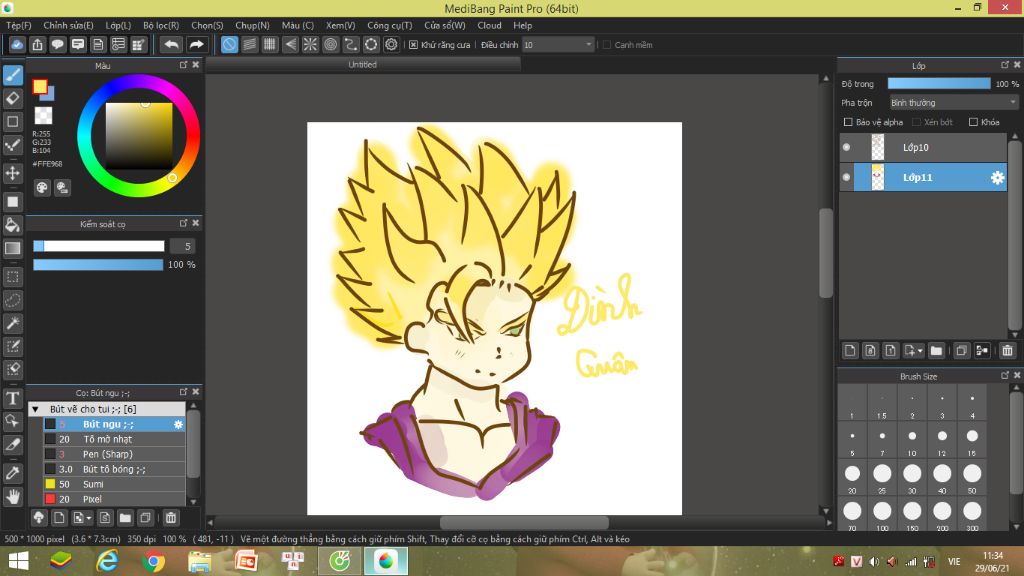
Task: Select the Lasso tool
Action: pos(13,300)
